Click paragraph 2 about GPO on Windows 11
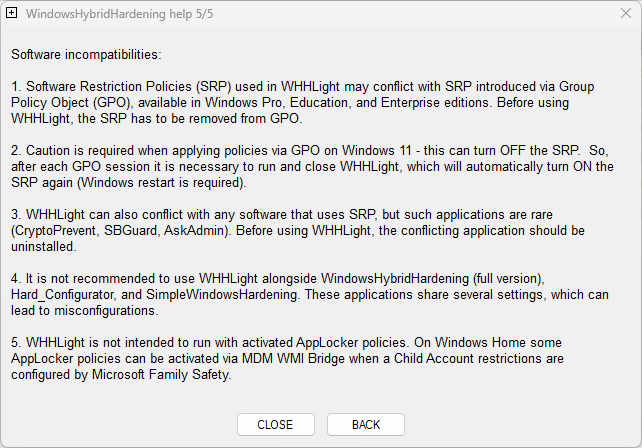This screenshot has width=642, height=448. (310, 166)
